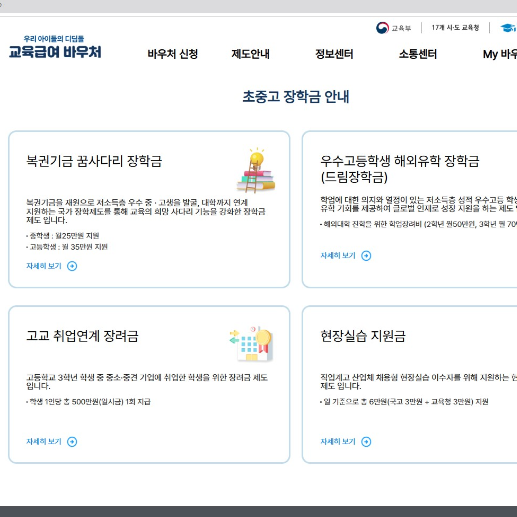This screenshot has width=517, height=517.
Task: Click the 고등학생 : 월 35만원 지원 line
Action: pos(67,247)
